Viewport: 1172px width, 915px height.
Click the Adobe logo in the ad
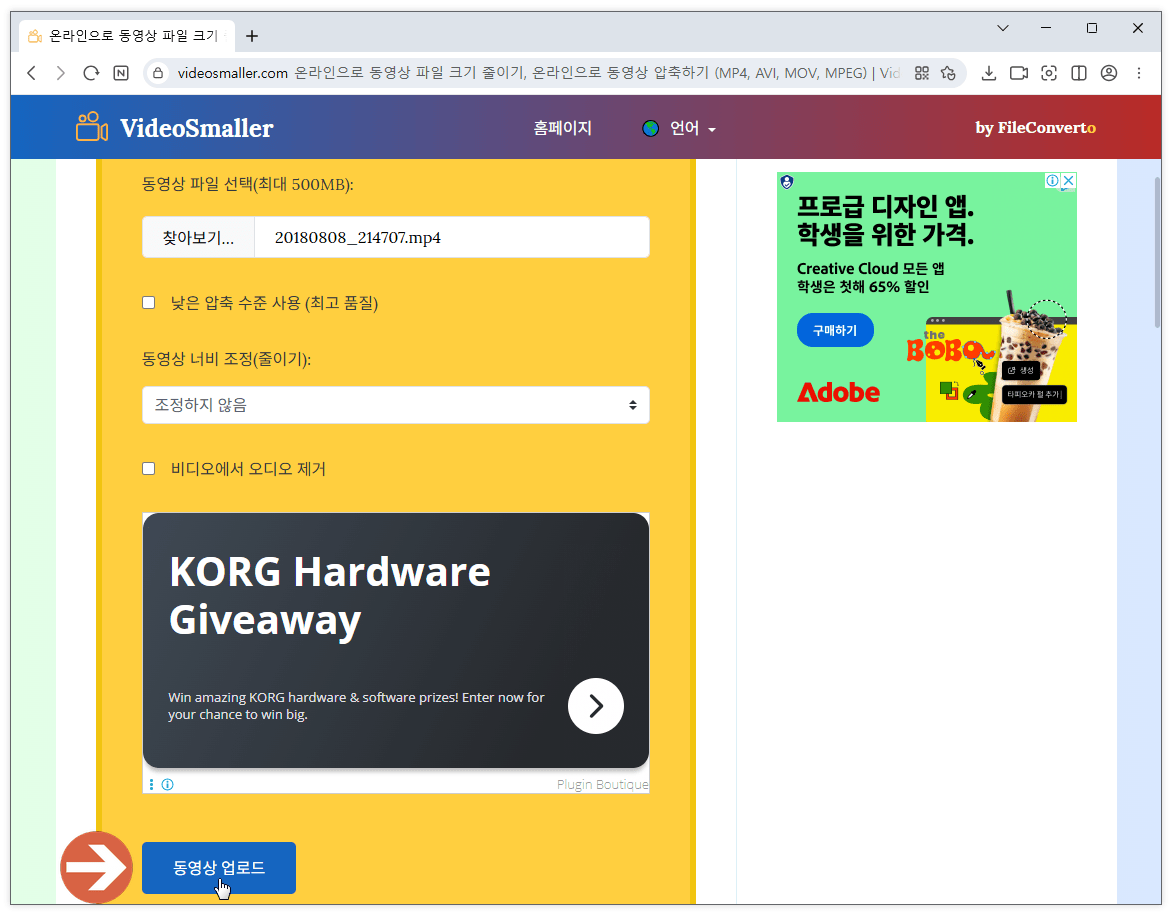click(838, 392)
